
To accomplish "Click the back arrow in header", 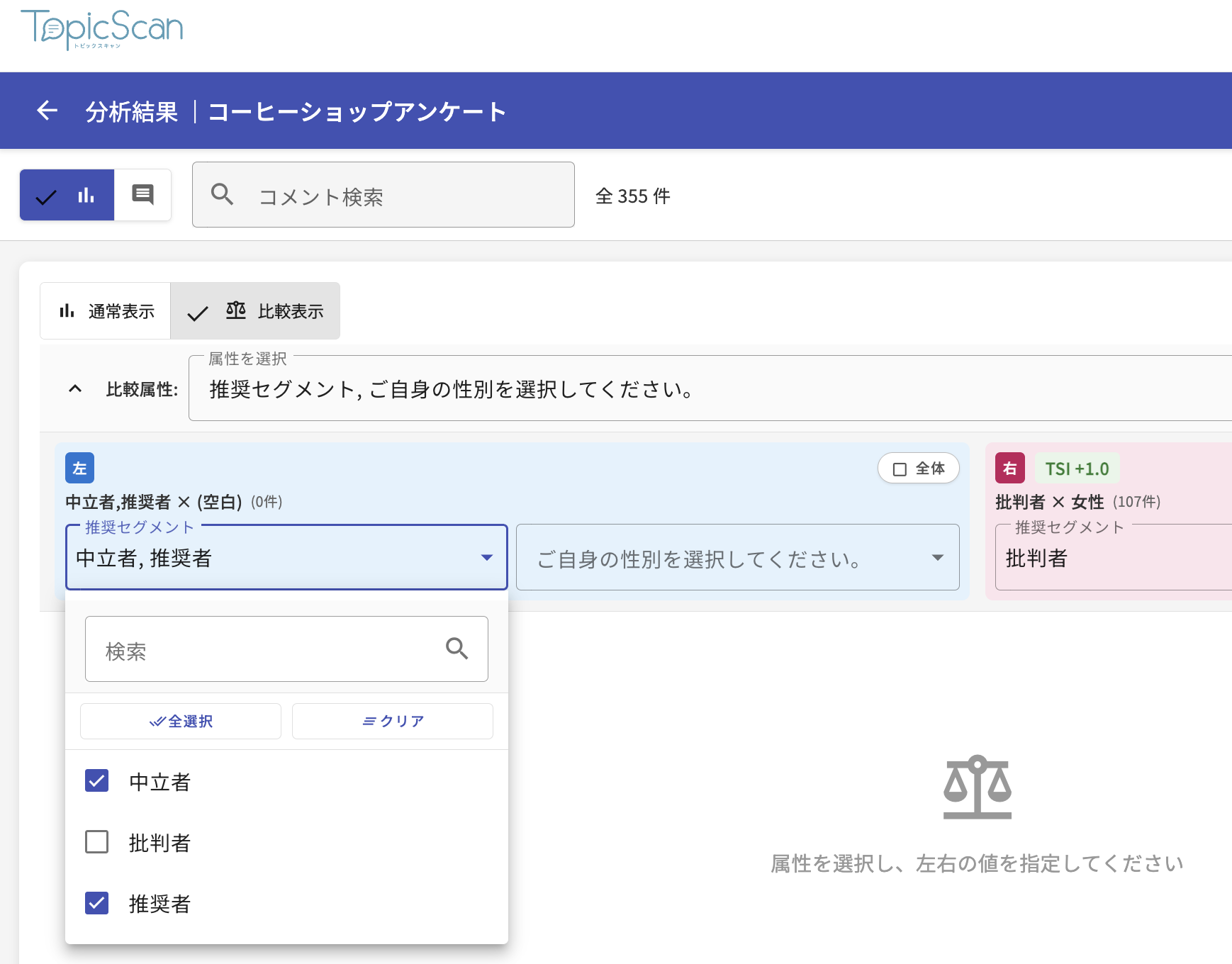I will [x=47, y=111].
